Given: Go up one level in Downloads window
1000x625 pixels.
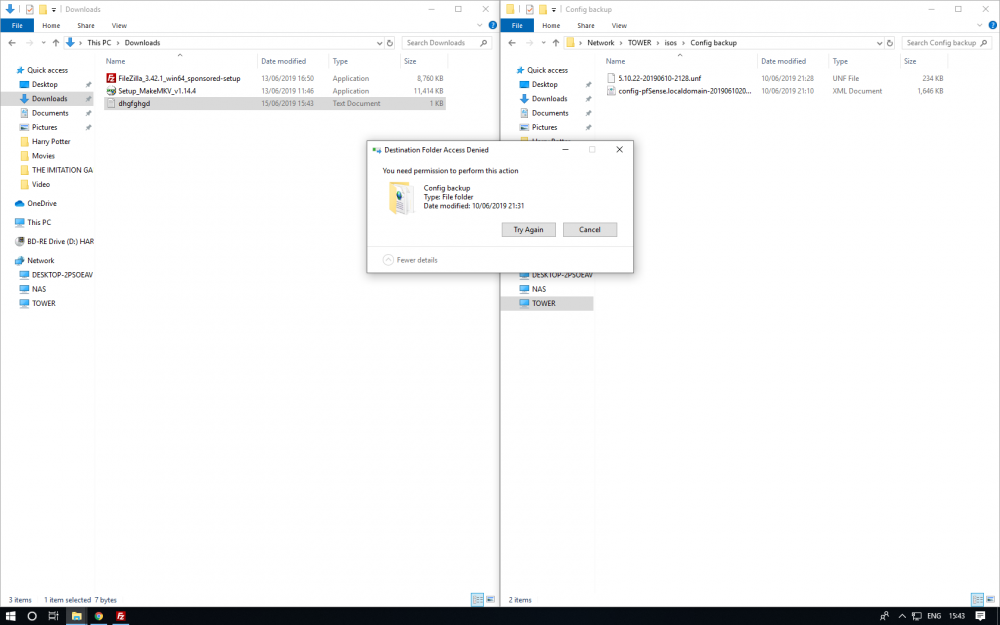Looking at the screenshot, I should tap(55, 43).
